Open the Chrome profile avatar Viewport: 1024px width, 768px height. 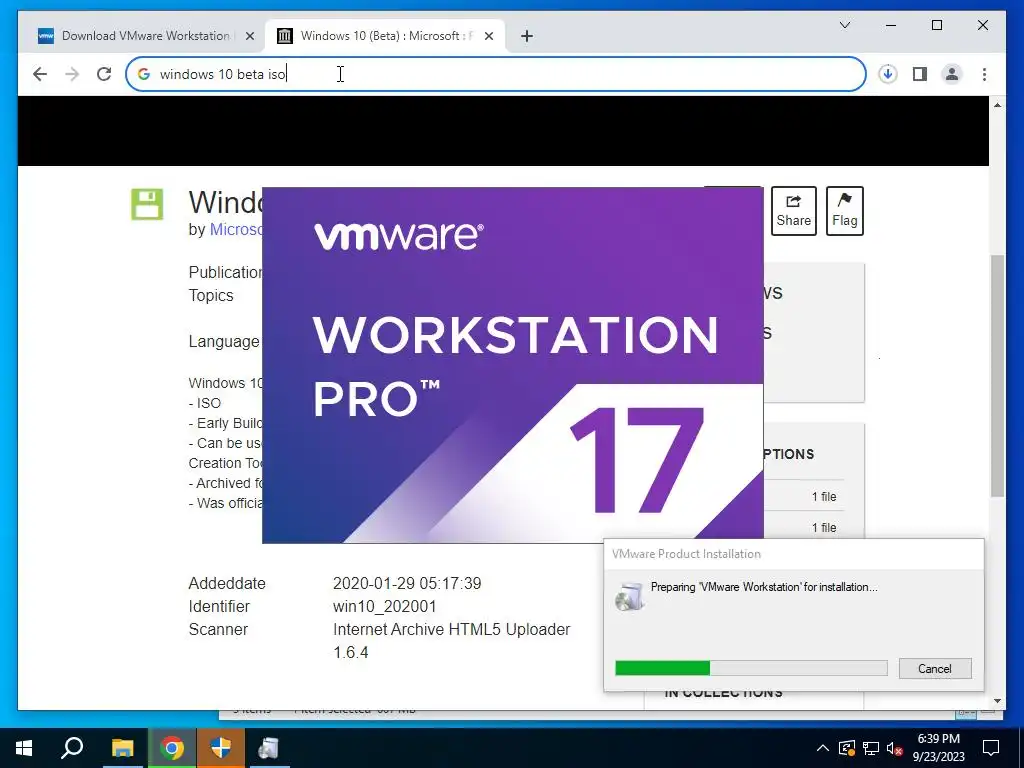tap(952, 74)
